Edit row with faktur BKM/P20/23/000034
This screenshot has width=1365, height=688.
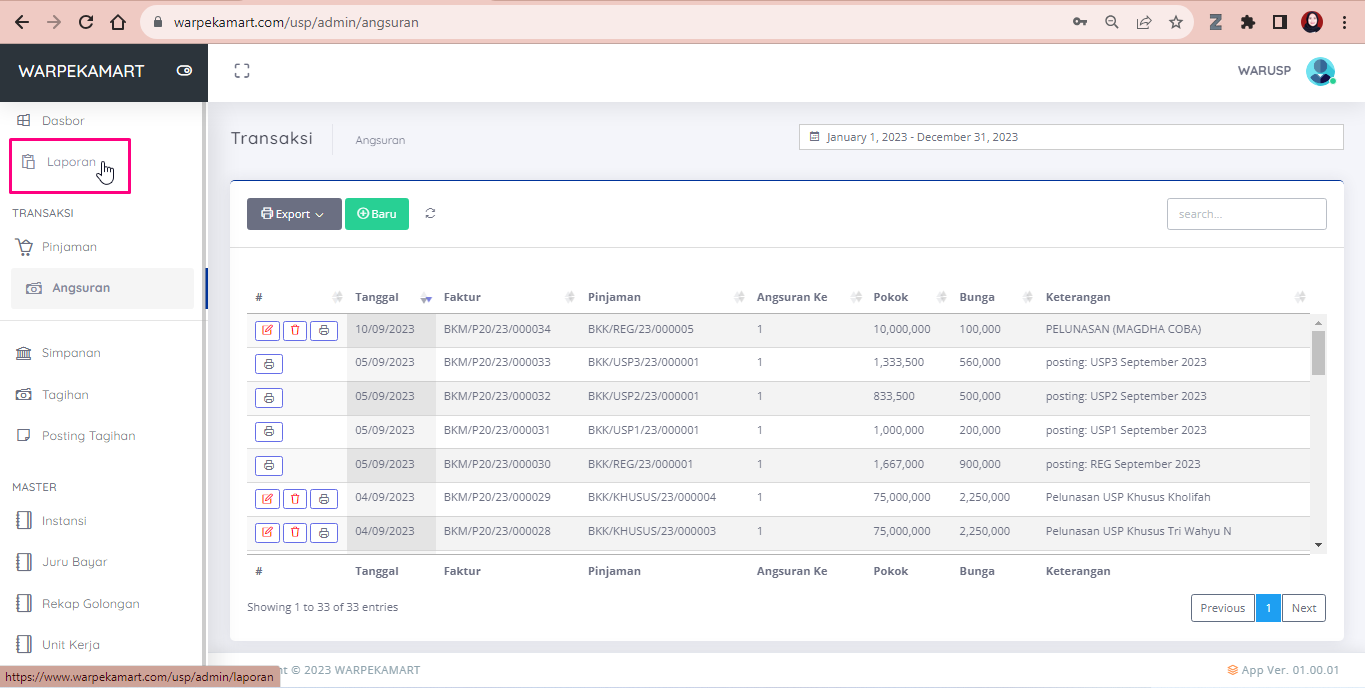(267, 330)
